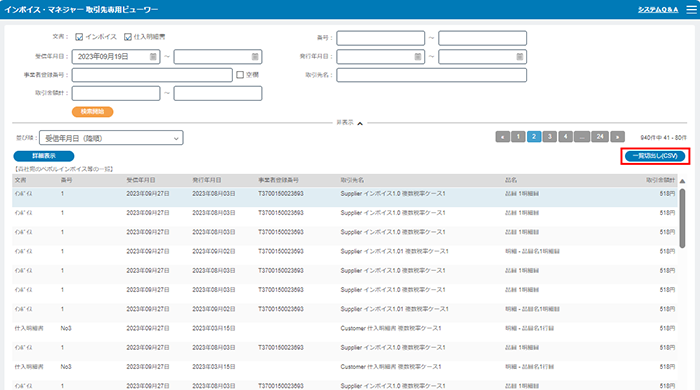Viewport: 700px width, 390px height.
Task: Click the 受信年月日 column header
Action: point(141,180)
